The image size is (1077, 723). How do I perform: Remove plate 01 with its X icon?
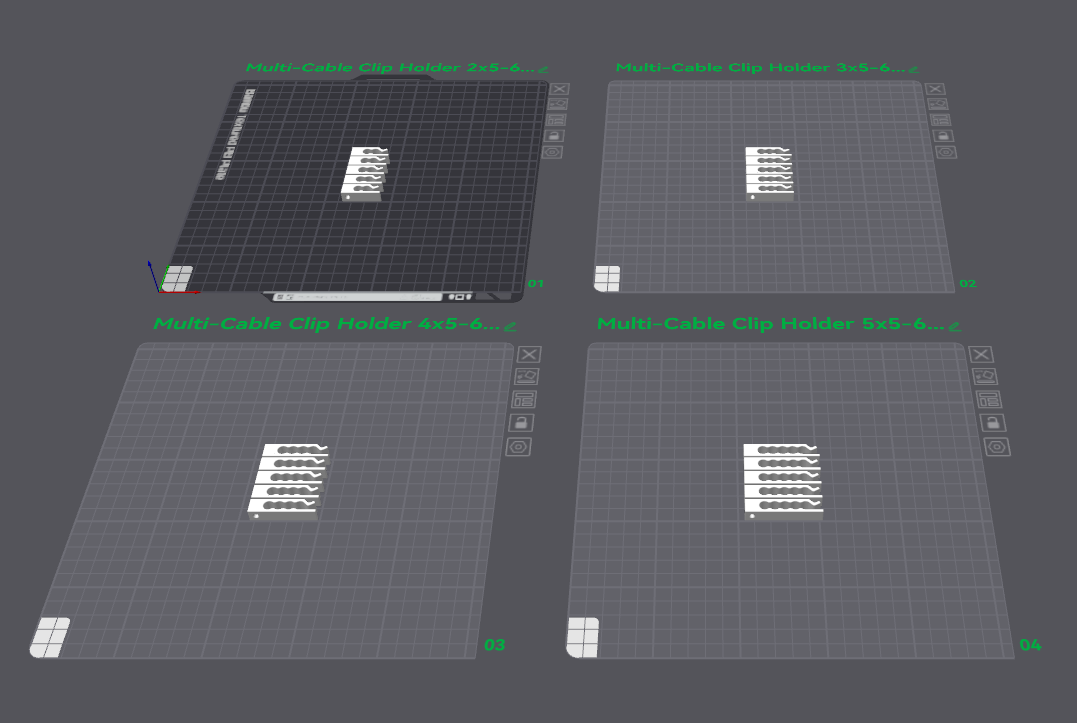pyautogui.click(x=560, y=89)
